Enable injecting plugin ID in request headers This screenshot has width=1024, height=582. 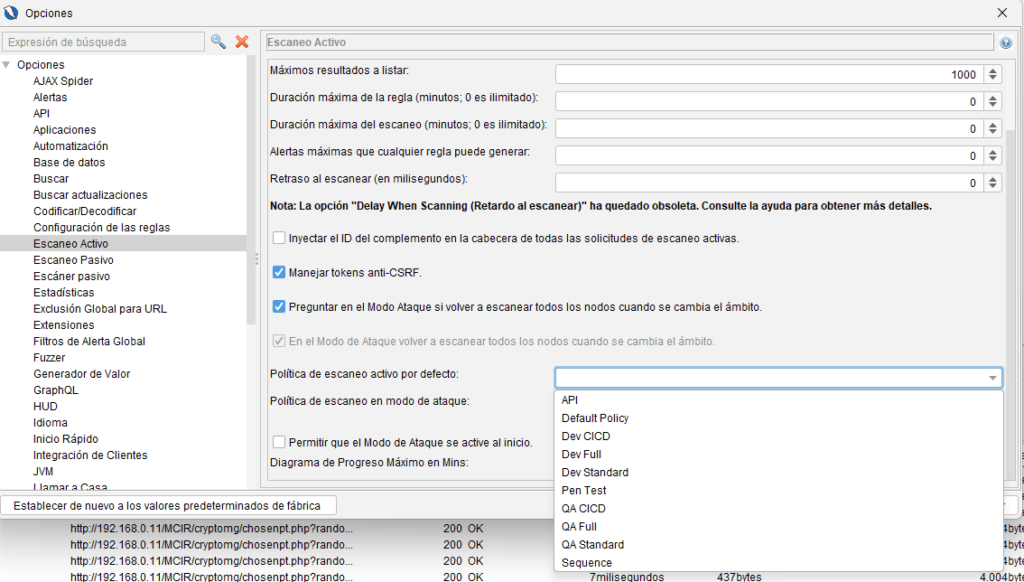point(279,238)
